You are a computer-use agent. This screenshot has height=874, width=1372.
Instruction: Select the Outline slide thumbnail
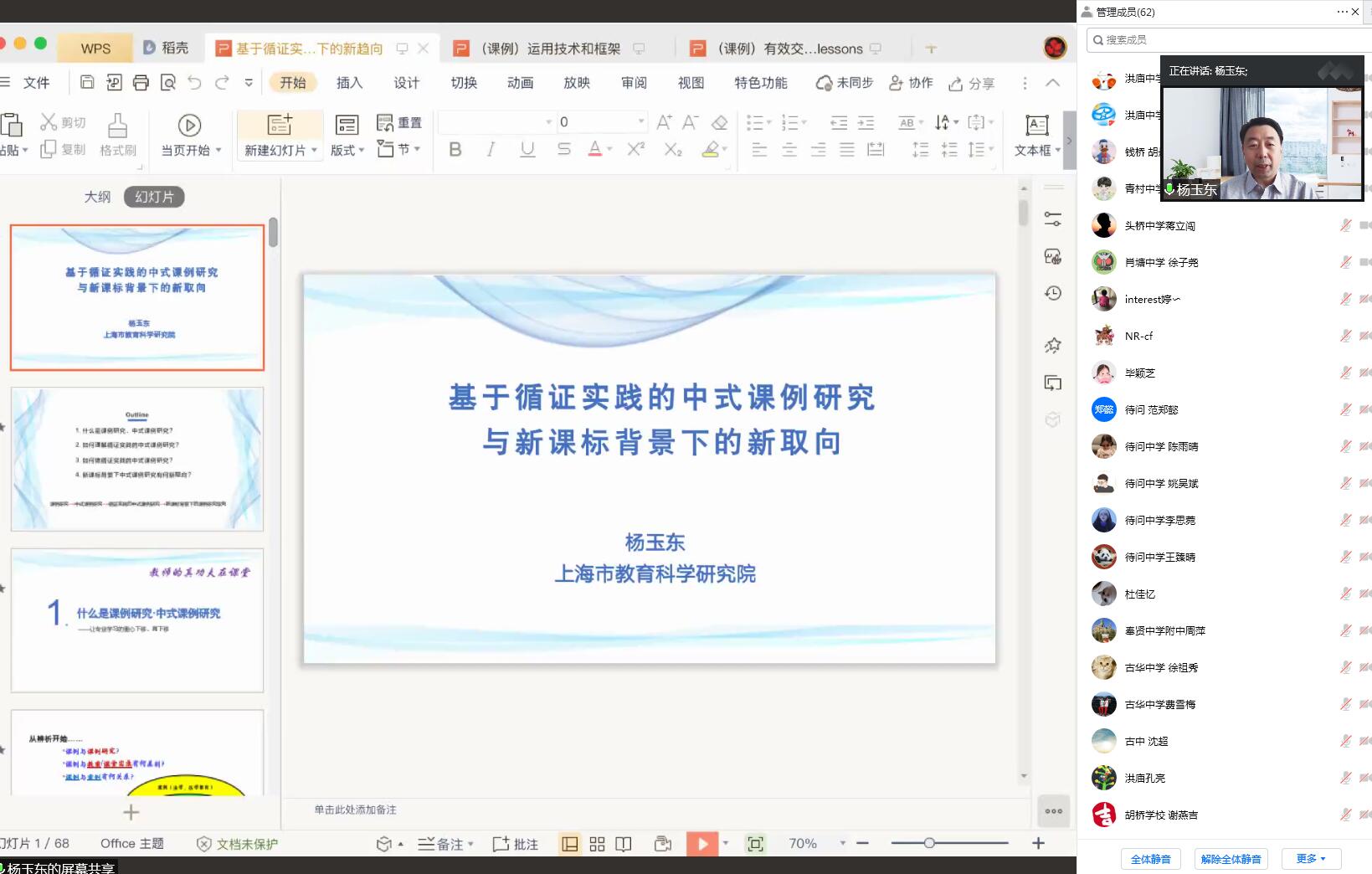pyautogui.click(x=137, y=459)
